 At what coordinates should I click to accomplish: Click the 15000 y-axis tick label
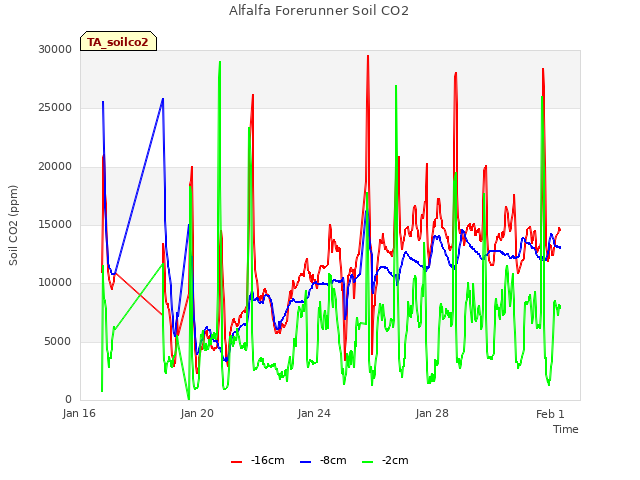55,224
